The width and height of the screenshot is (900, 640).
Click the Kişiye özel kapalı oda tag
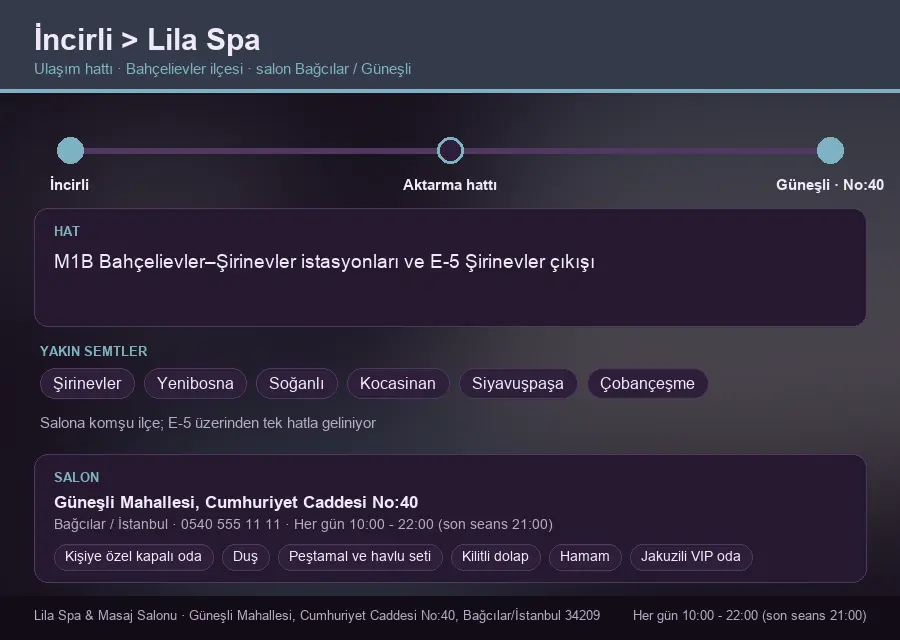pyautogui.click(x=133, y=557)
